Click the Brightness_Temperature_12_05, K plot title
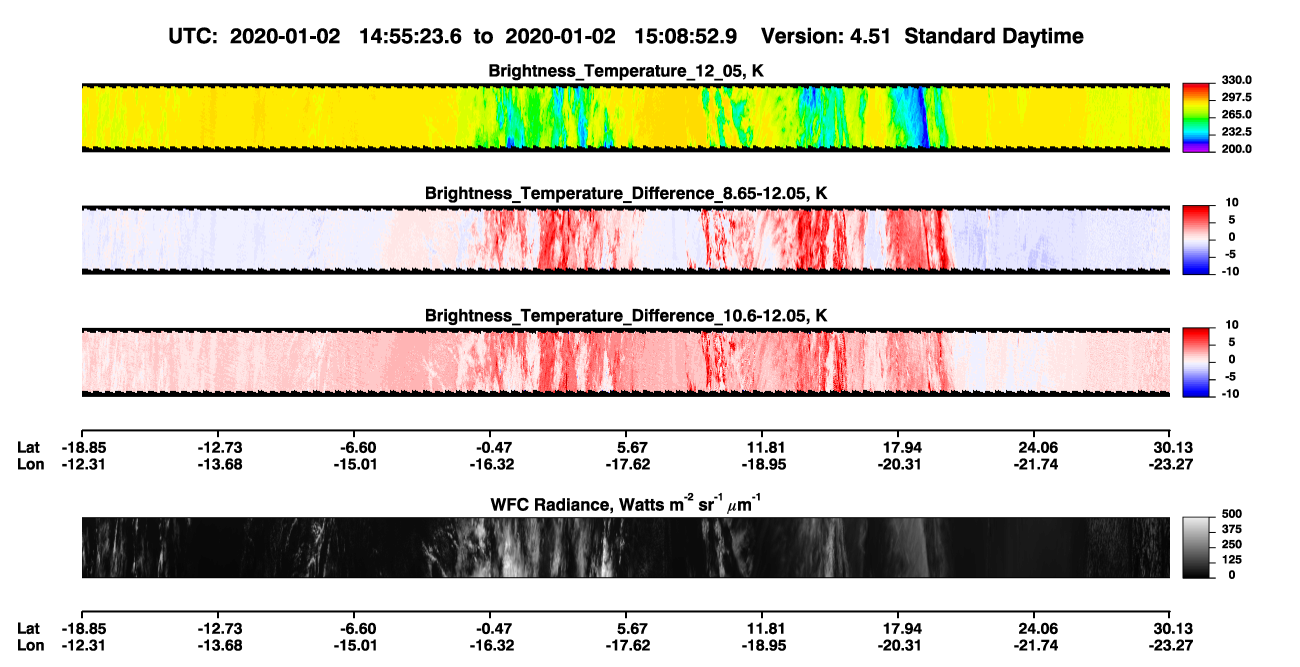 [626, 71]
